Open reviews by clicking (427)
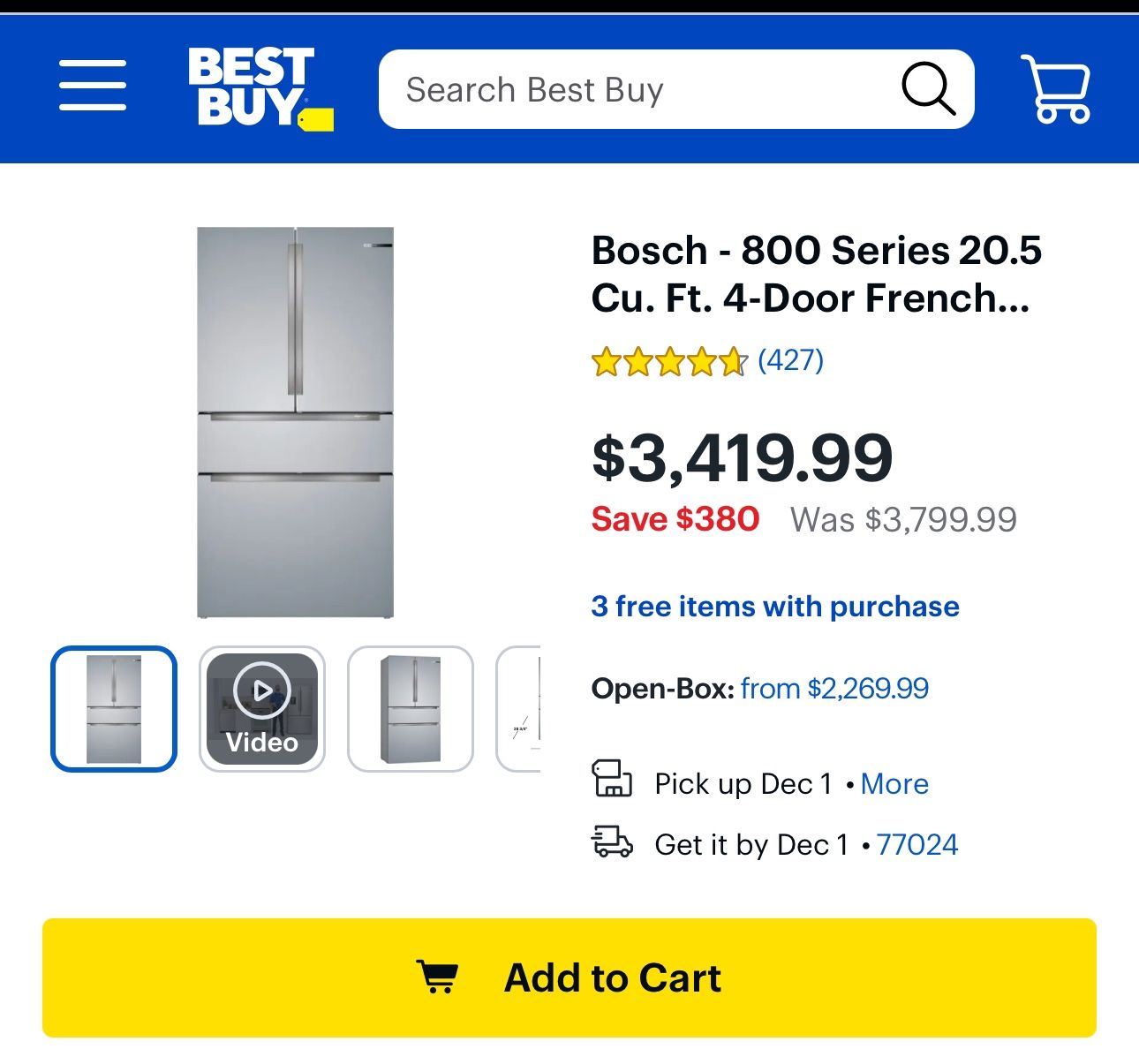This screenshot has width=1139, height=1064. click(790, 359)
